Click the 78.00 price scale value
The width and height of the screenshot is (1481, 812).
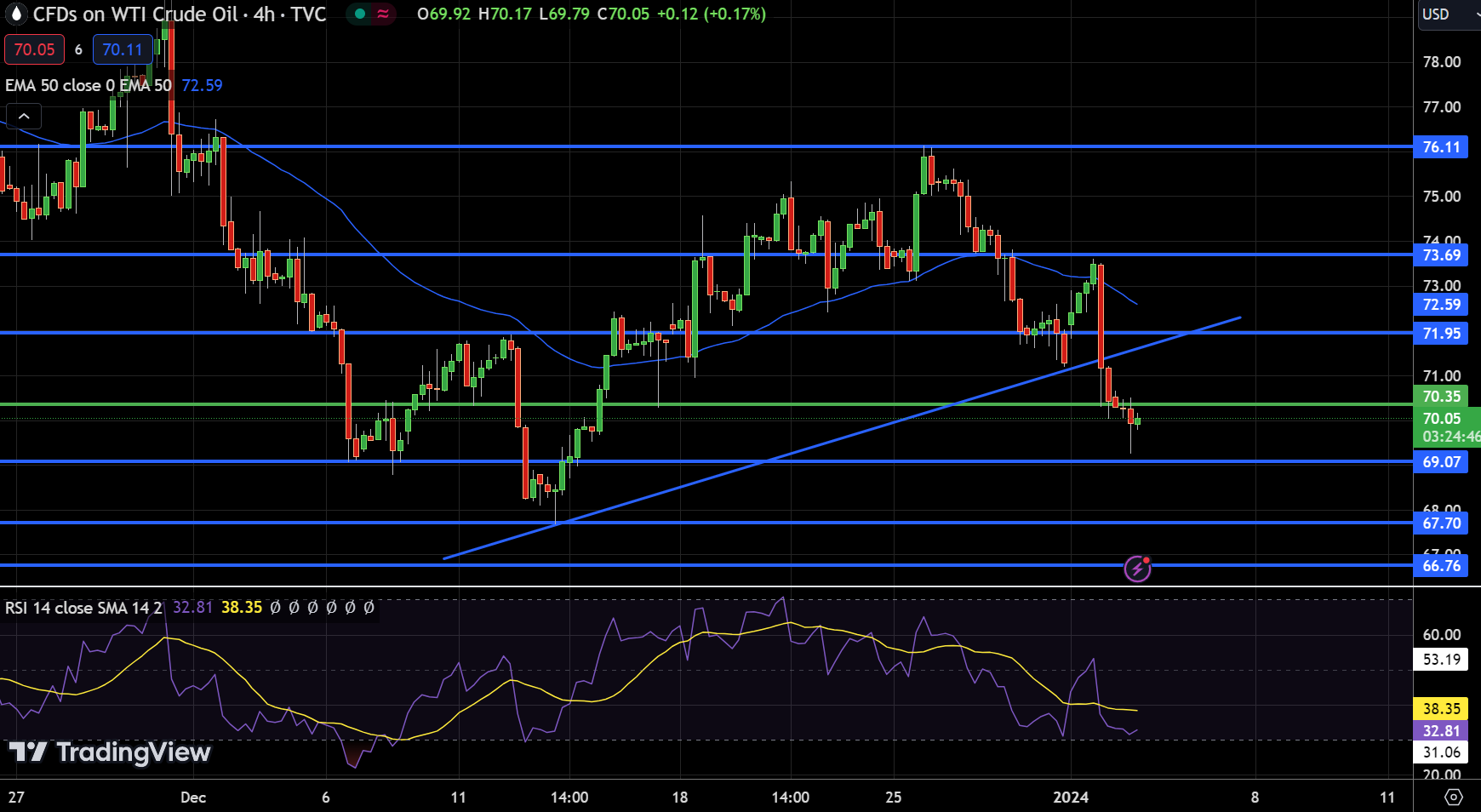pyautogui.click(x=1442, y=62)
